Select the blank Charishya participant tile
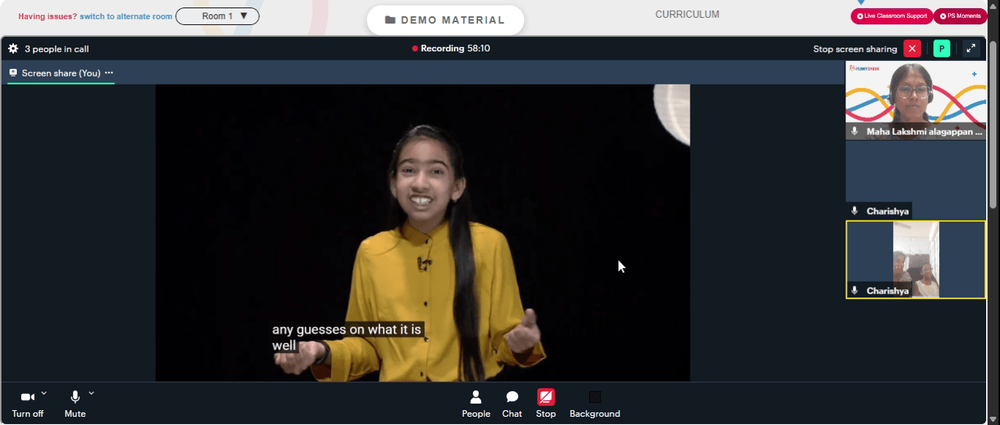The image size is (1000, 425). click(915, 180)
